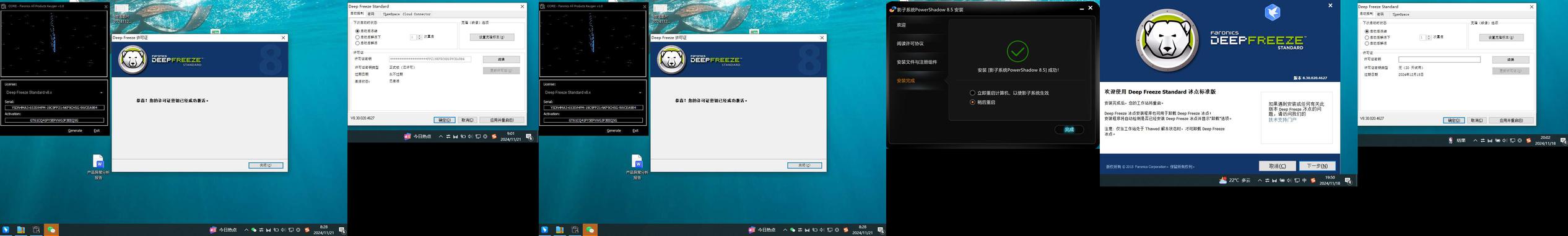
Task: Select 安装文件与注册组件 step in PowerShadow sidebar
Action: point(917,63)
